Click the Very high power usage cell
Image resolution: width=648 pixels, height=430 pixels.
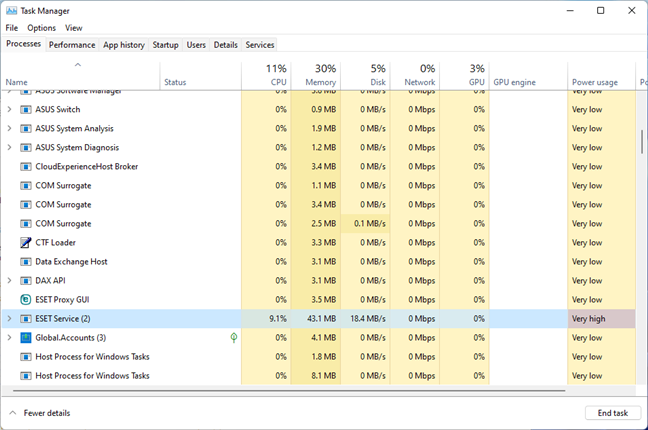[601, 319]
